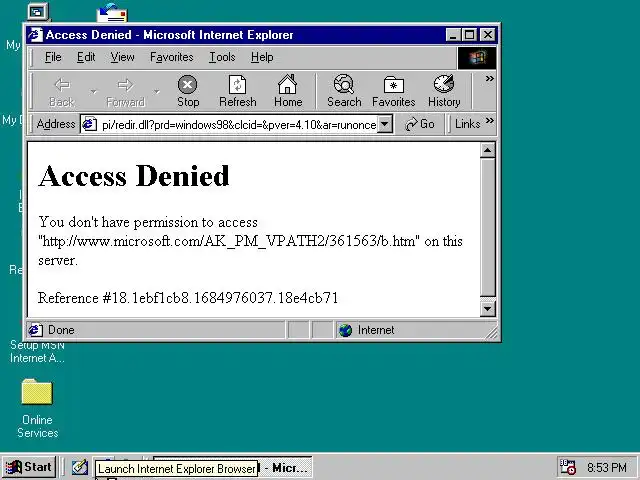Open the Help menu
This screenshot has height=480, width=640.
click(262, 57)
